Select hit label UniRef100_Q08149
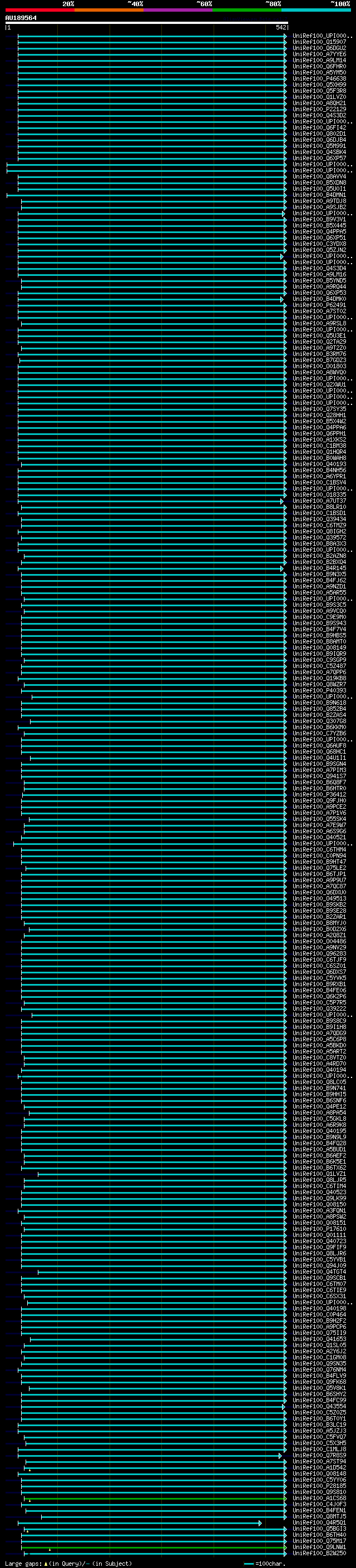The height and width of the screenshot is (1568, 356). [x=319, y=647]
